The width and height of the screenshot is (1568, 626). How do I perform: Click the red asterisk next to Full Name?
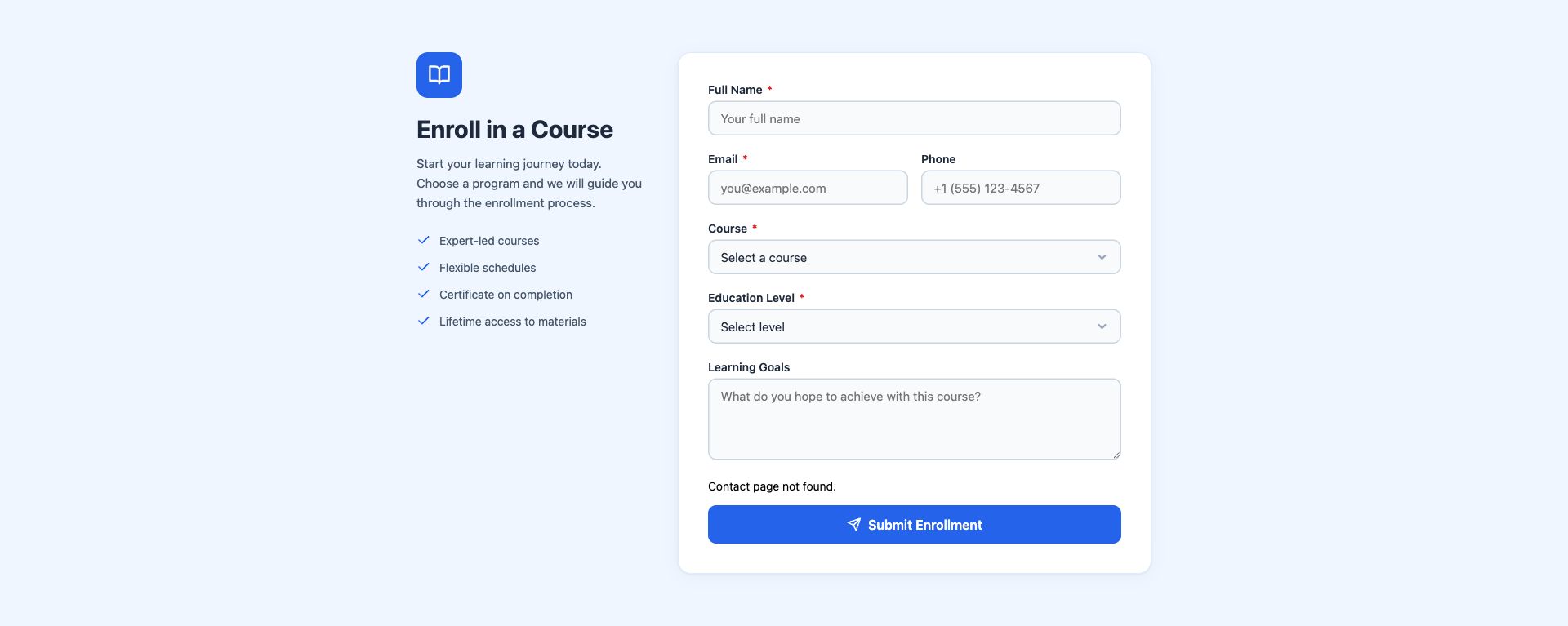768,89
